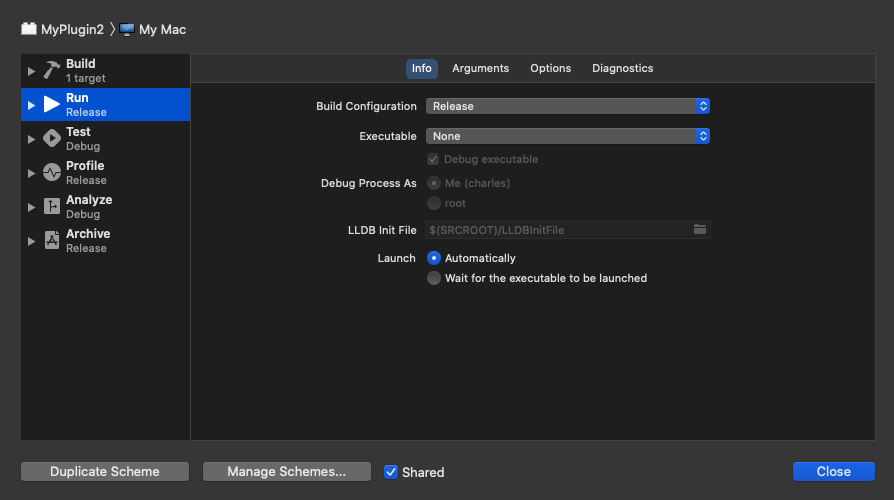This screenshot has width=894, height=500.
Task: Choose the Analyze action icon
Action: [52, 206]
